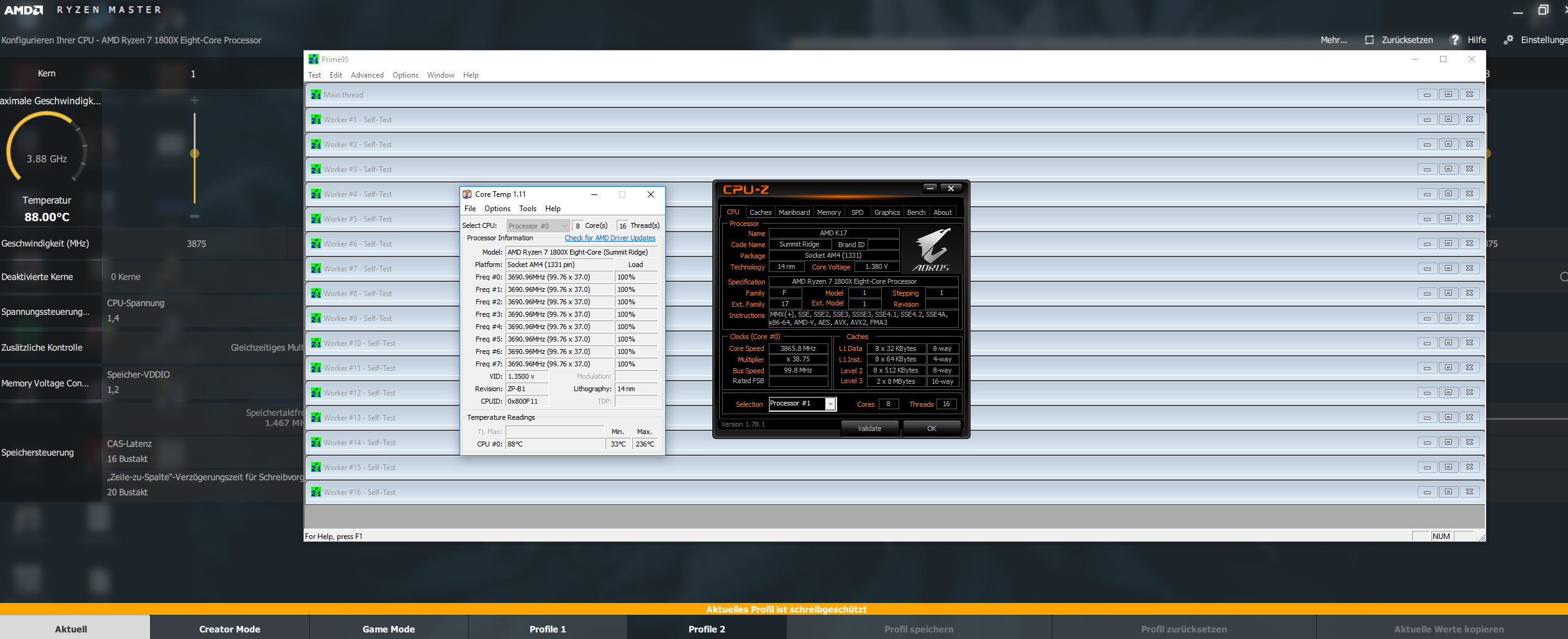Switch to the Mainboard tab in CPU-Z

(794, 212)
